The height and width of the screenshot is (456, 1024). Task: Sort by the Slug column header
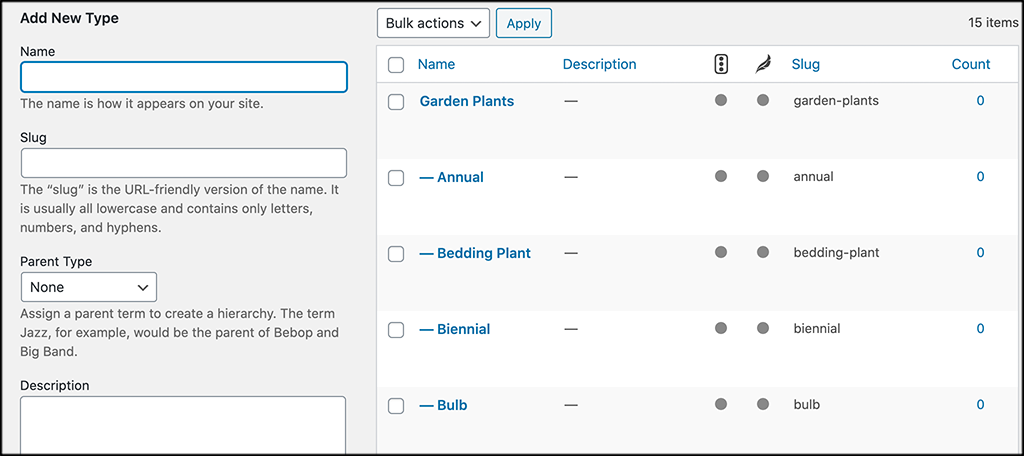click(806, 64)
